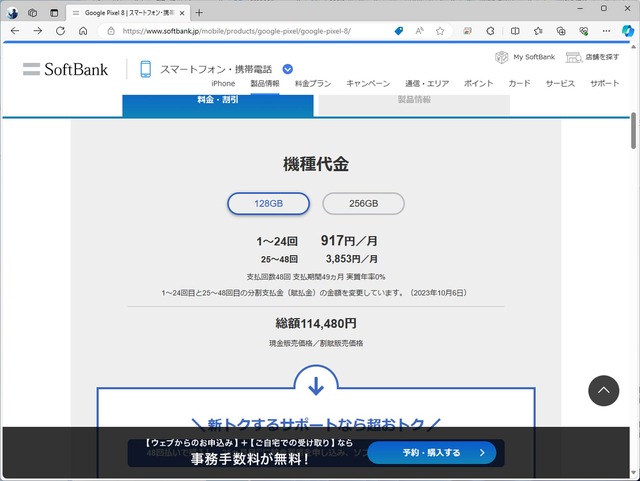Click the 917円/月 price text
Image resolution: width=640 pixels, height=481 pixels.
[349, 240]
